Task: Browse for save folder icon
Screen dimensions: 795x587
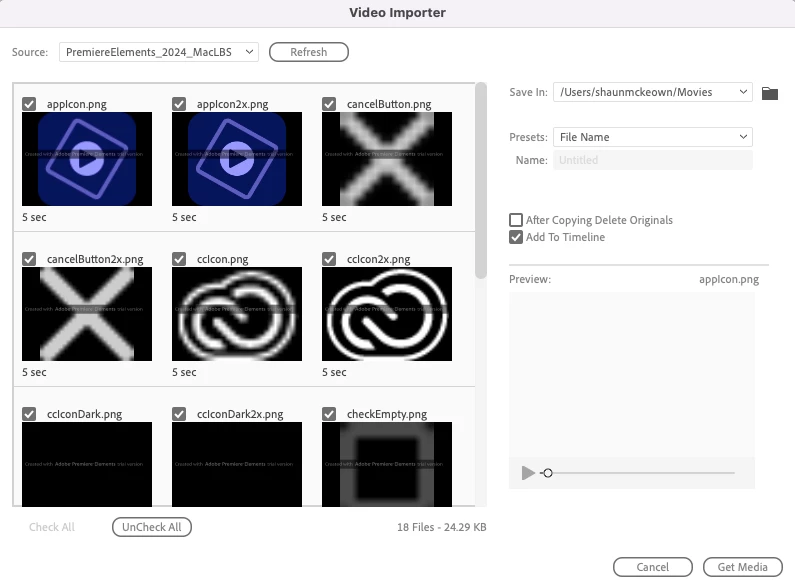Action: pos(769,93)
